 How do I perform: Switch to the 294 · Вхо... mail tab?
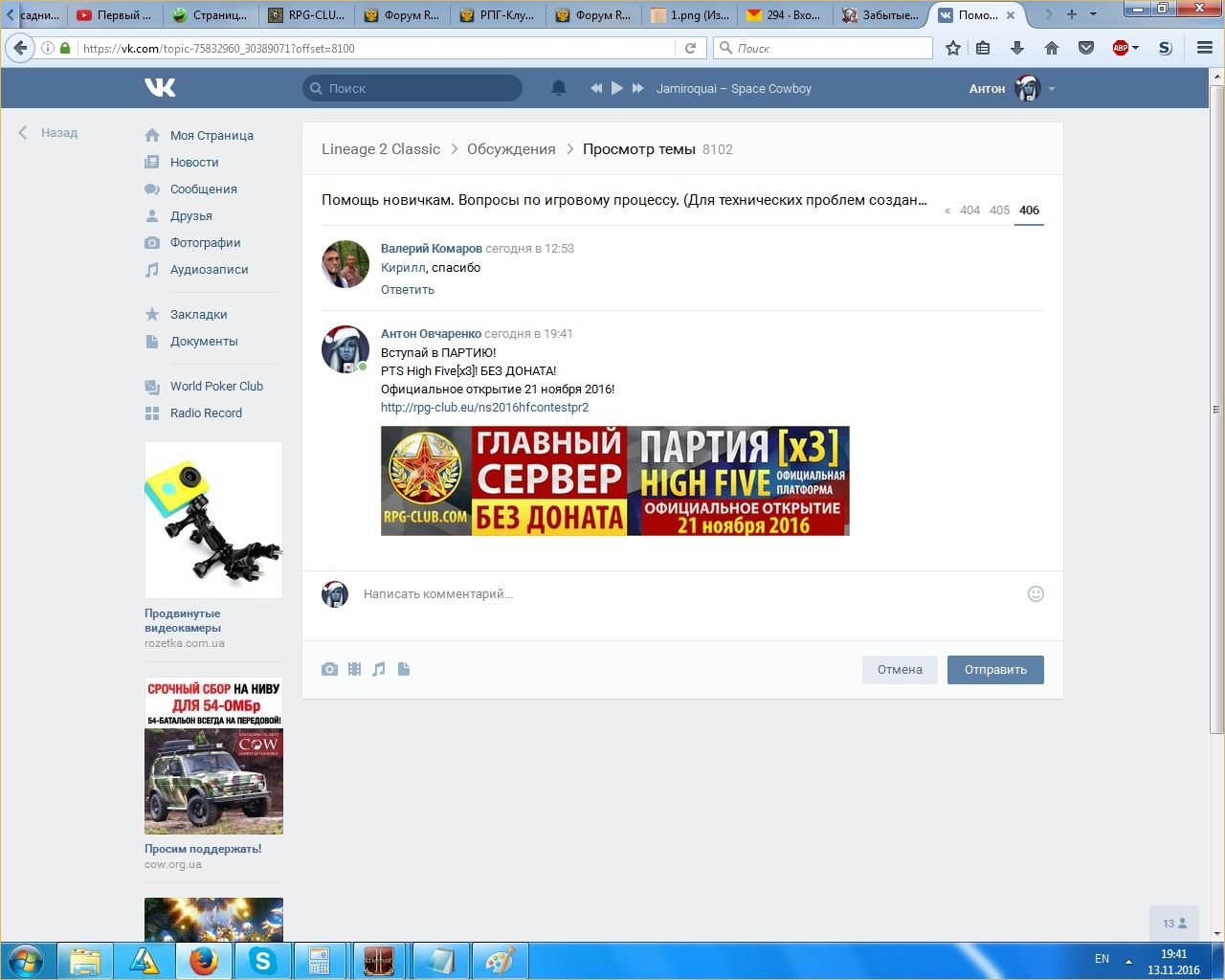(x=786, y=14)
